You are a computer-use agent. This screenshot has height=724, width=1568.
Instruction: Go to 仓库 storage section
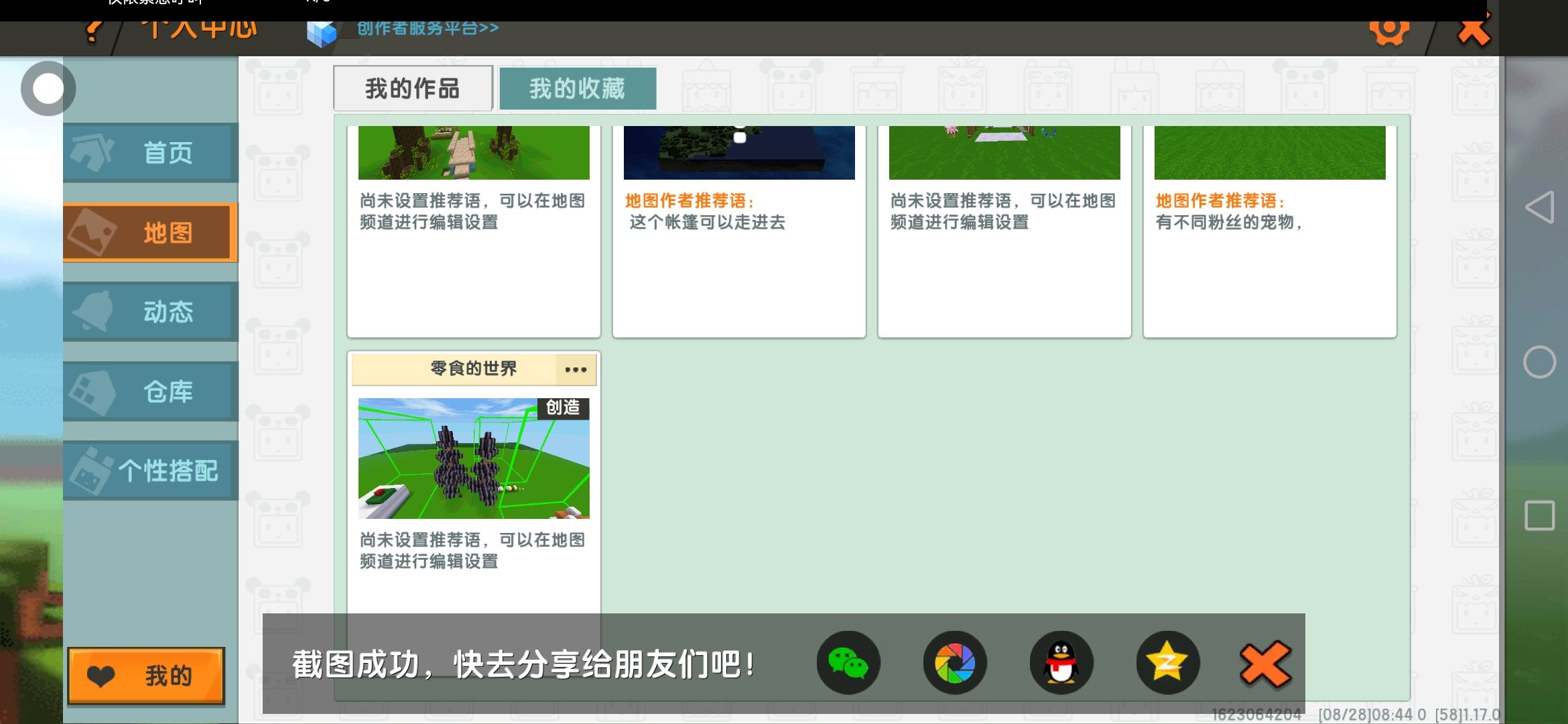coord(151,391)
